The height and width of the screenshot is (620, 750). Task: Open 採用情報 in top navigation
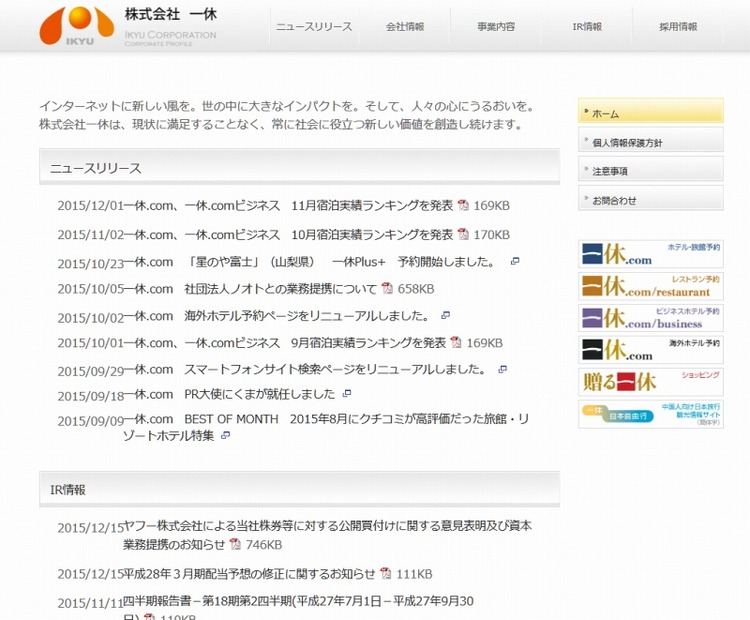(x=678, y=27)
